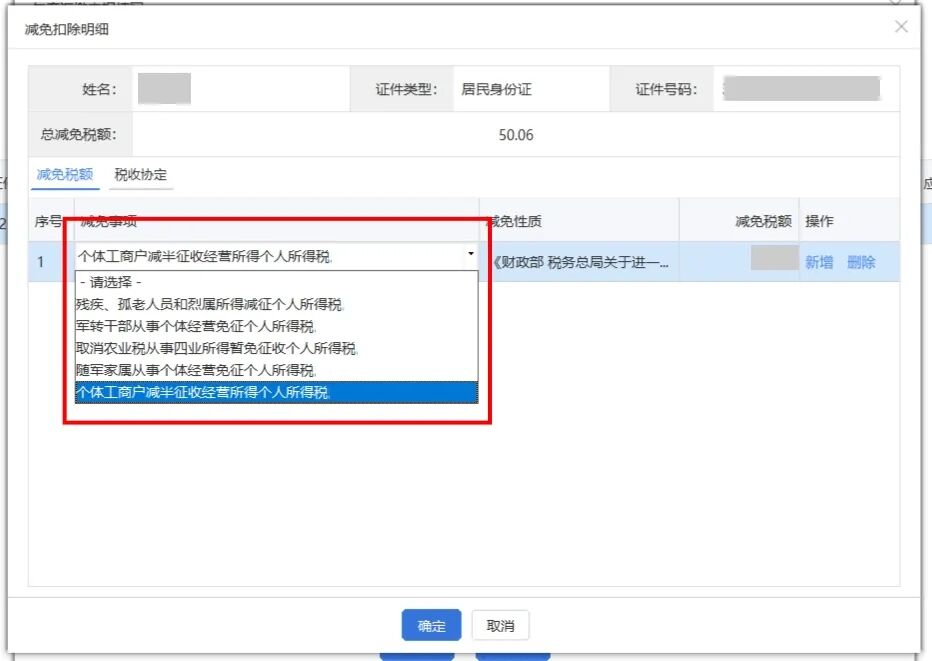Click the 减免事项 combo box dropdown arrow
Screen dimensions: 932x661
[x=470, y=256]
